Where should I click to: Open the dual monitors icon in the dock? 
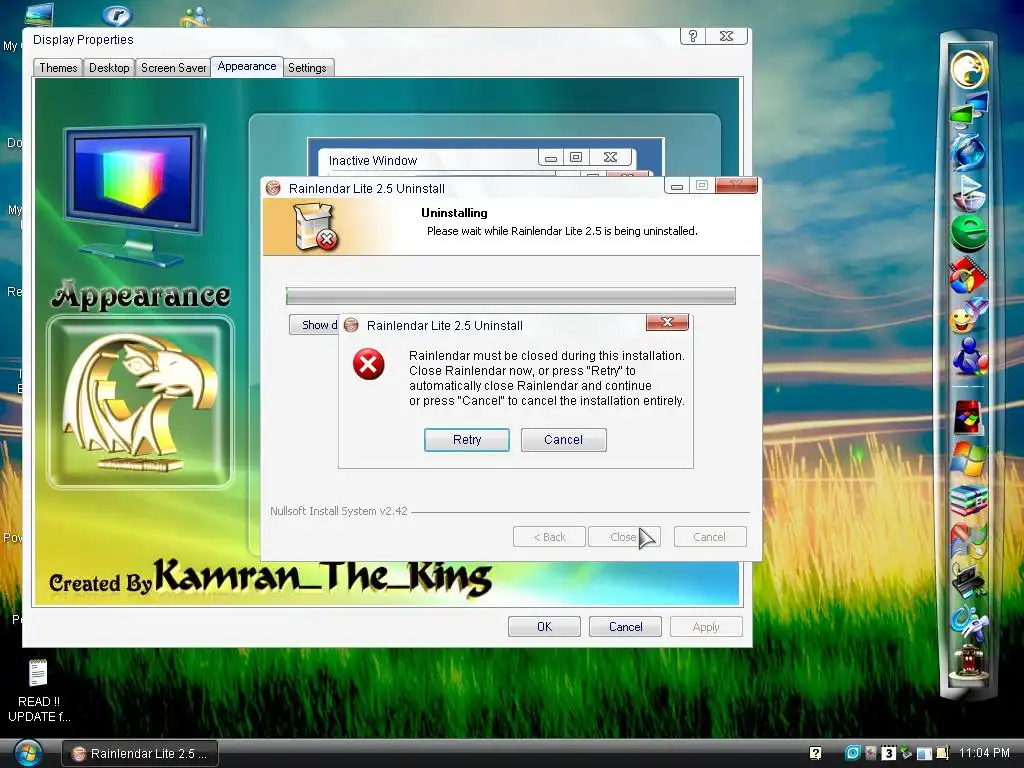click(x=969, y=110)
